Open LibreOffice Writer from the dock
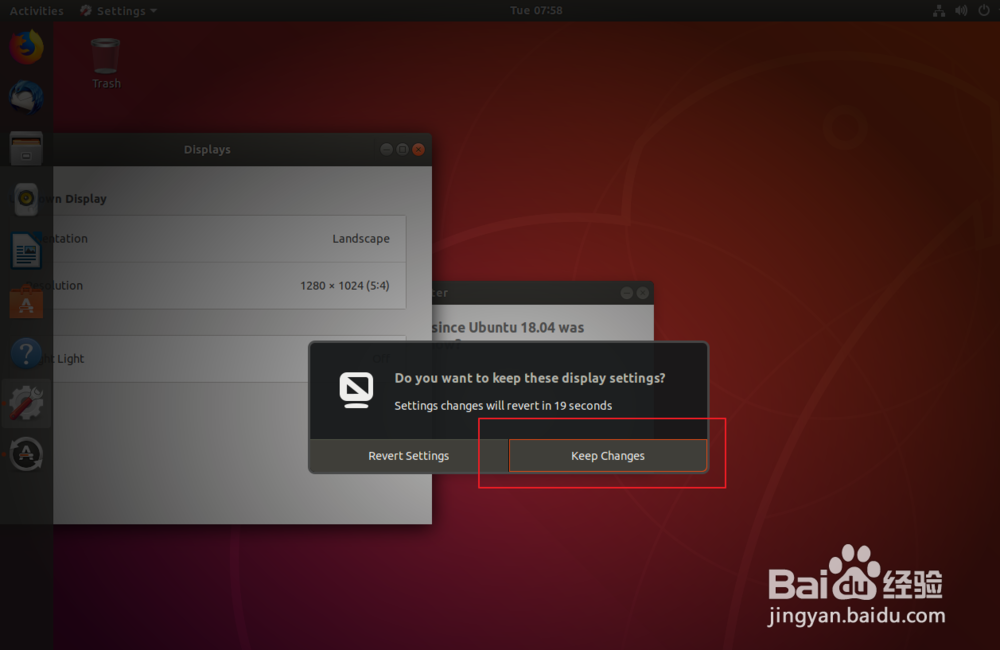 25,251
